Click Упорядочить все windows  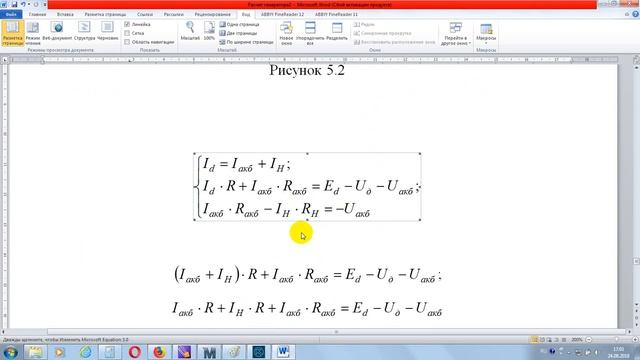point(310,33)
